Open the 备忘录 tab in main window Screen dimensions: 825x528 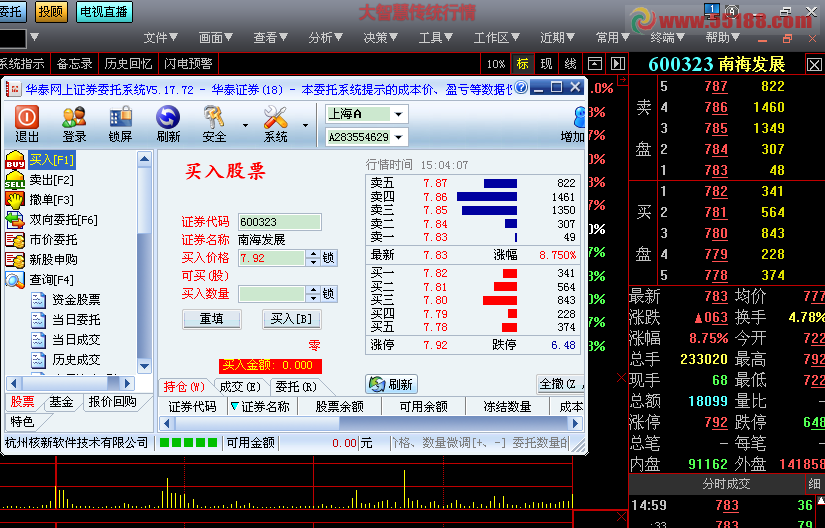click(74, 64)
